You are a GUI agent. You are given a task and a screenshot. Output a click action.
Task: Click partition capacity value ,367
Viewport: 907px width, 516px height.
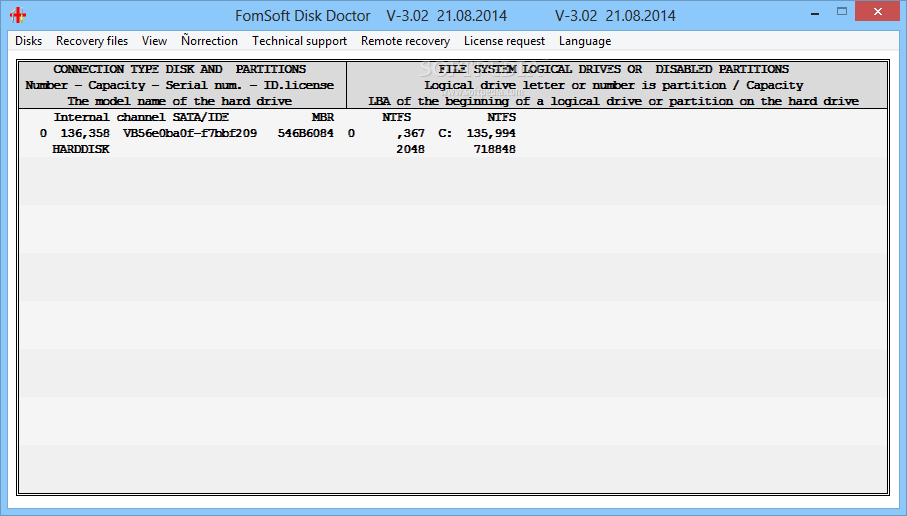(411, 133)
